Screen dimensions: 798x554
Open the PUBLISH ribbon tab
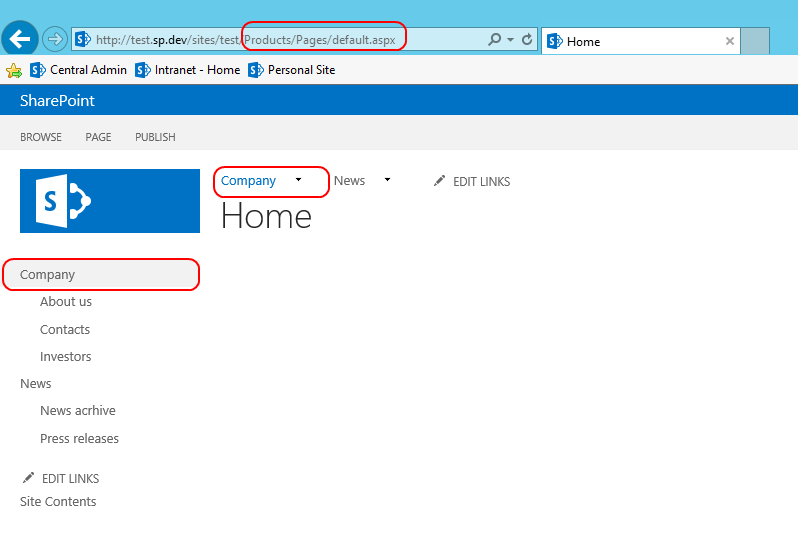pyautogui.click(x=155, y=137)
